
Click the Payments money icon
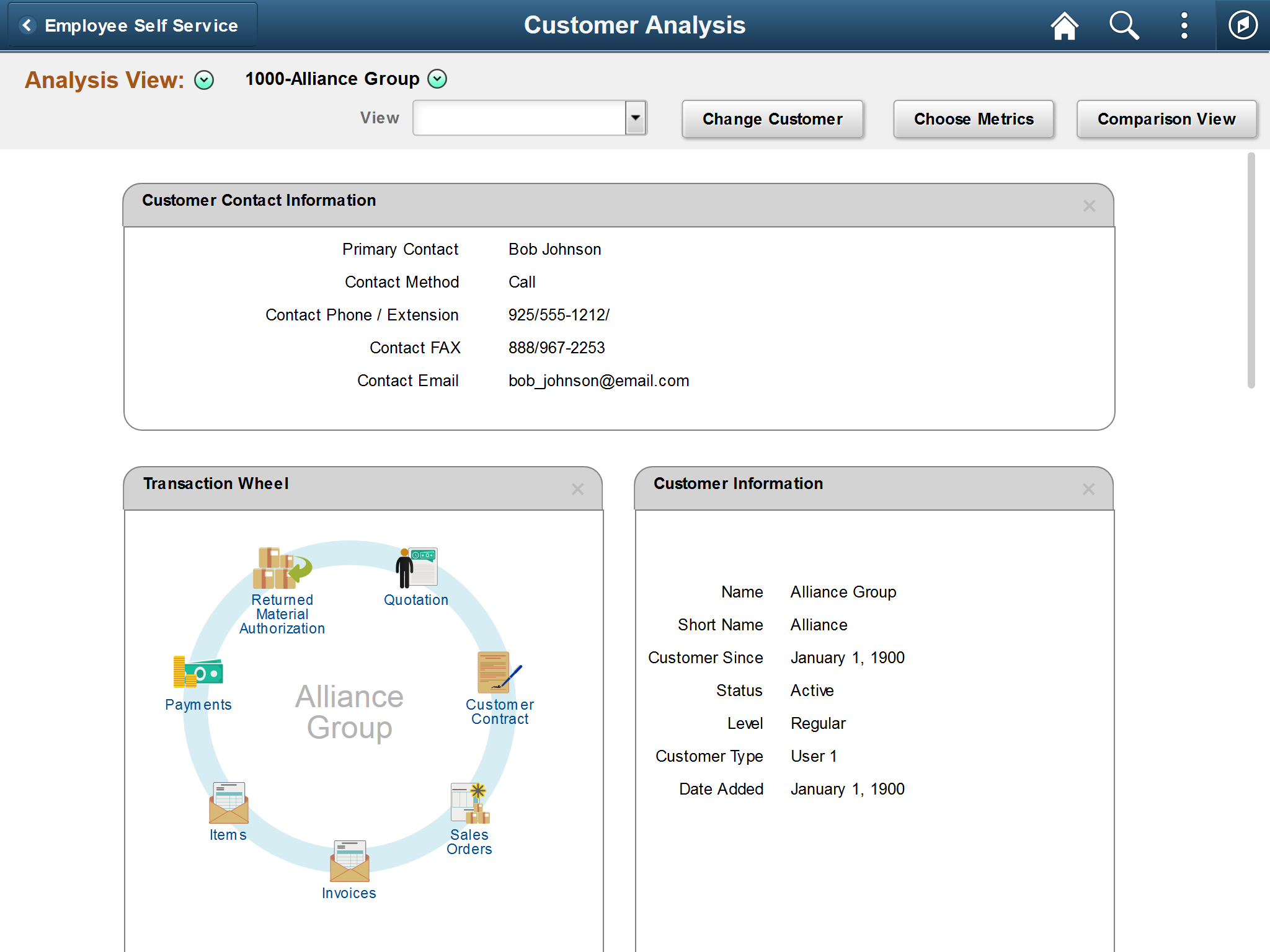[x=198, y=672]
